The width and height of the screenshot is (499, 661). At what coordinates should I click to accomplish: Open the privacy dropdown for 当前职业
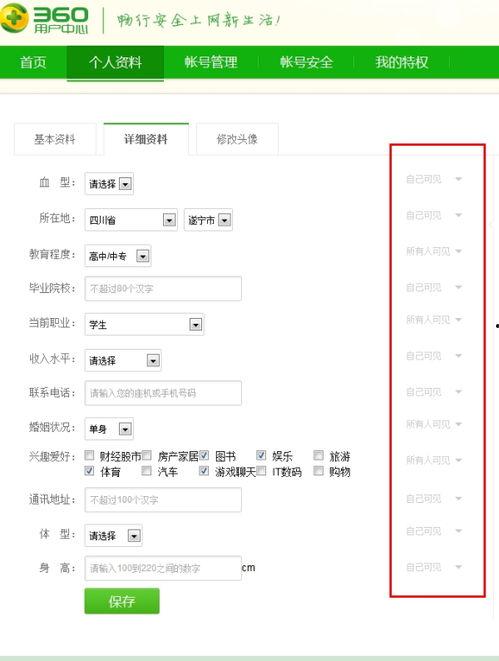434,320
